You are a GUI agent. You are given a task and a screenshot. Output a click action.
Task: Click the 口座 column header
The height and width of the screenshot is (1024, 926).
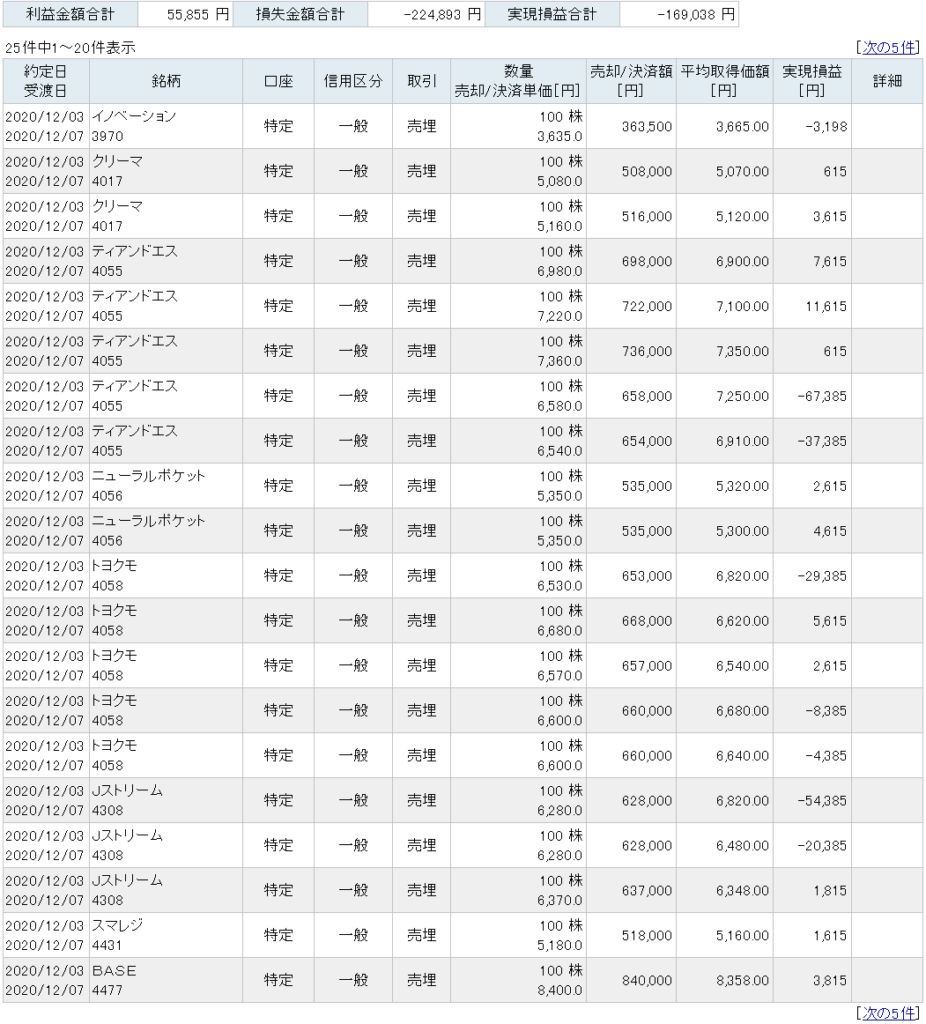click(278, 81)
